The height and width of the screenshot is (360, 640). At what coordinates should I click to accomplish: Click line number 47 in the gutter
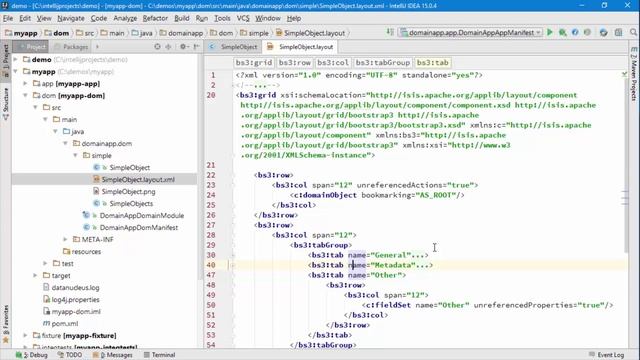pos(211,275)
